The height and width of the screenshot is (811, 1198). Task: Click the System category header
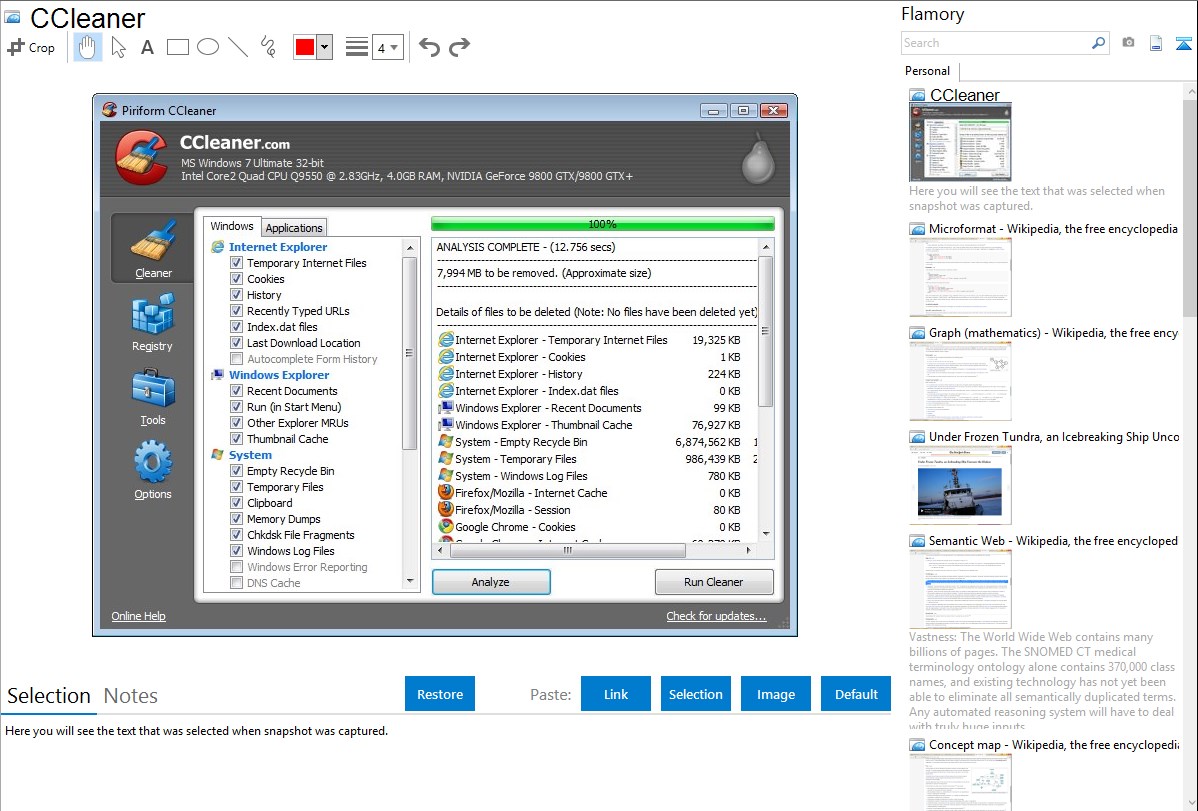pos(250,455)
